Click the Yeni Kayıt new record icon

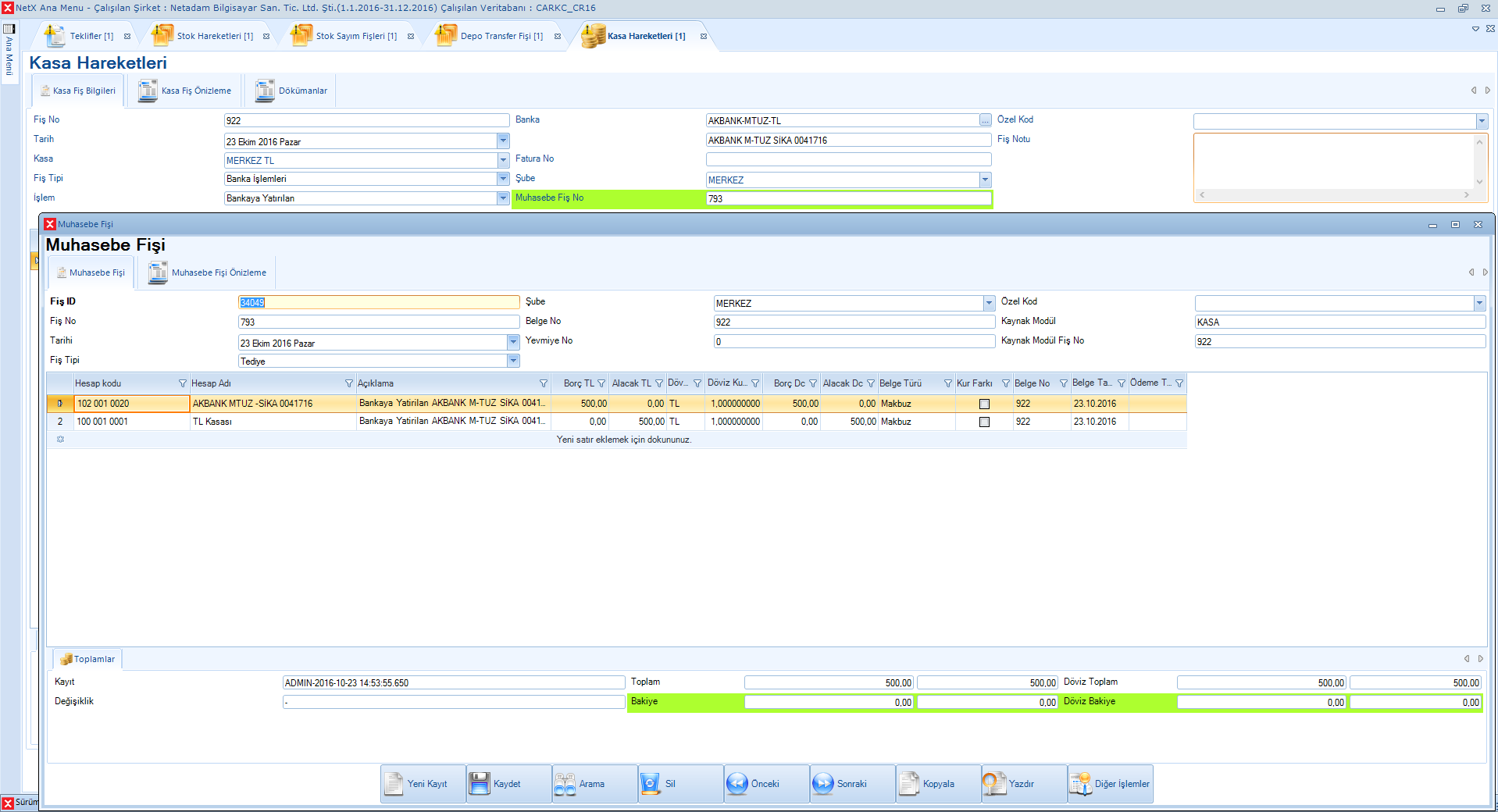[394, 783]
